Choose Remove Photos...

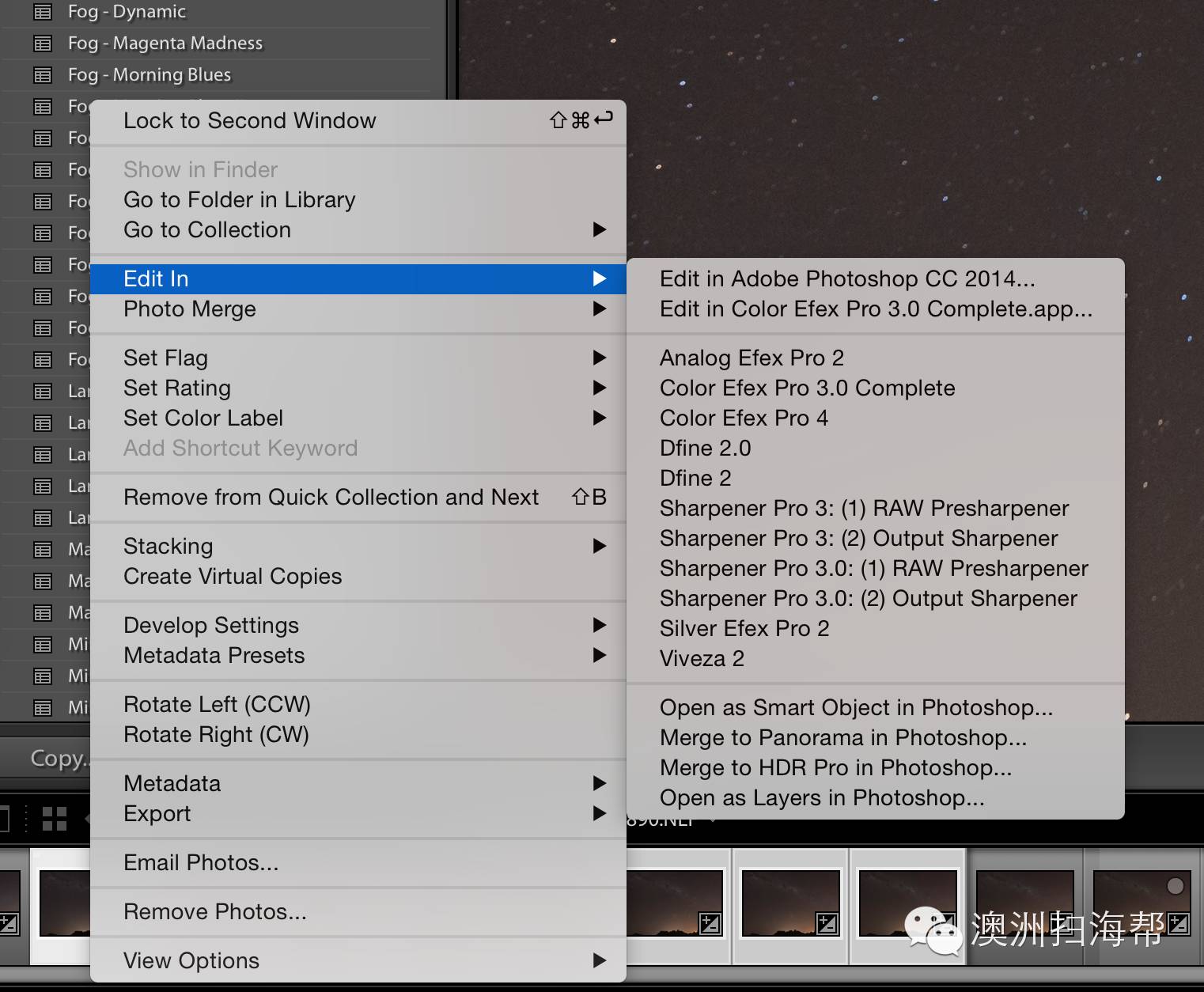[358, 911]
